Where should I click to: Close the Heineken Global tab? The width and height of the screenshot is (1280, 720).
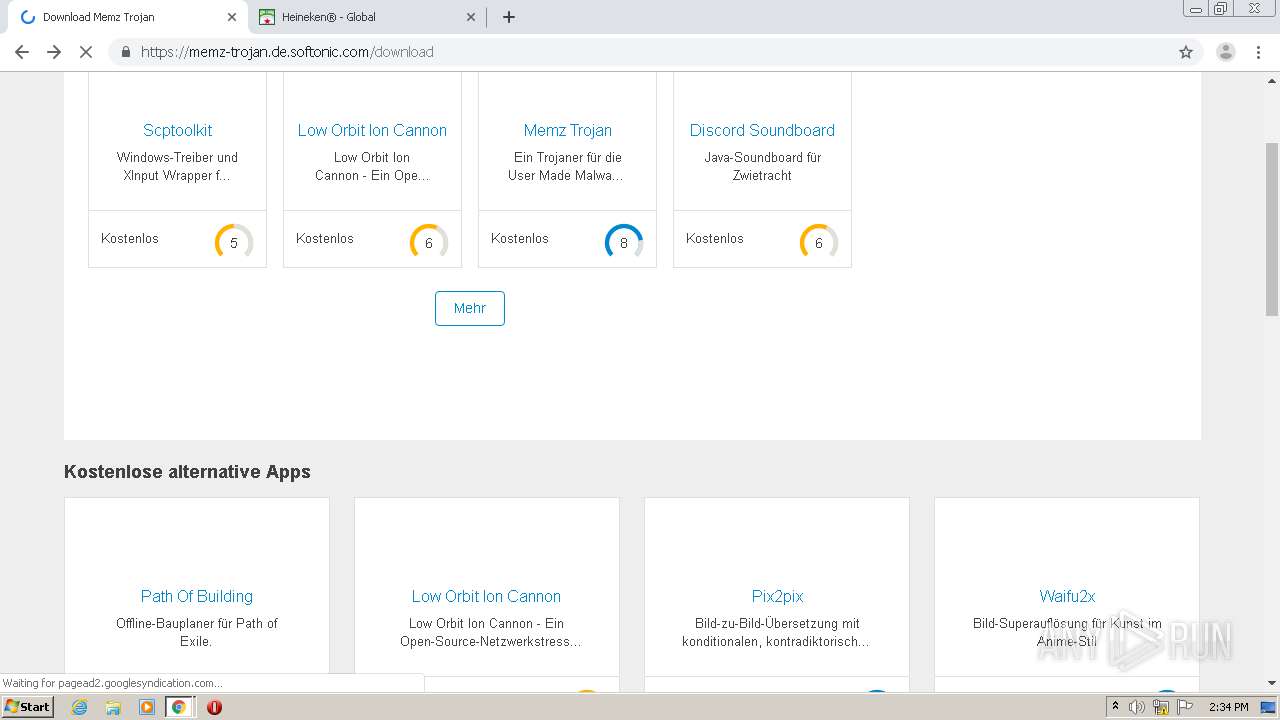point(471,17)
